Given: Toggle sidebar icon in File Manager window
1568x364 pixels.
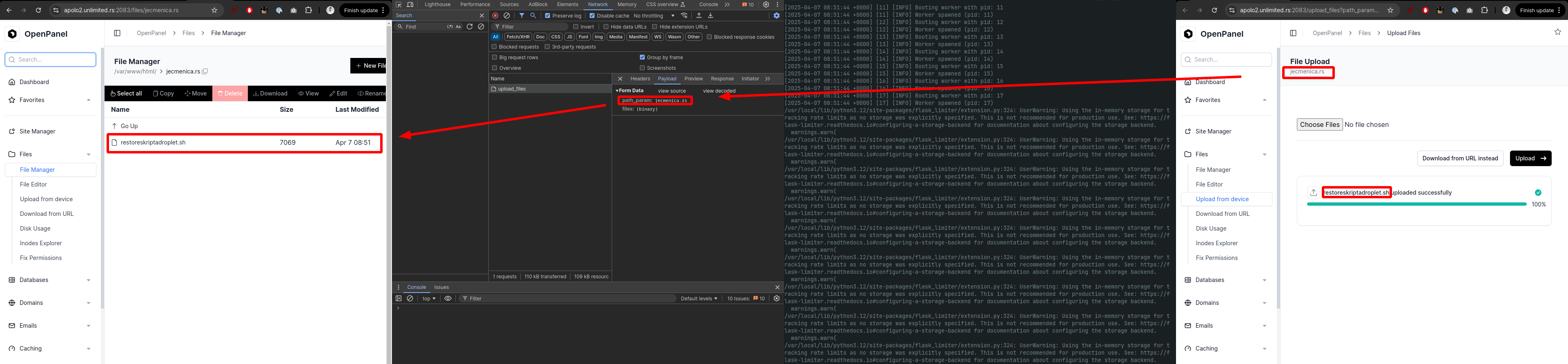Looking at the screenshot, I should point(118,33).
